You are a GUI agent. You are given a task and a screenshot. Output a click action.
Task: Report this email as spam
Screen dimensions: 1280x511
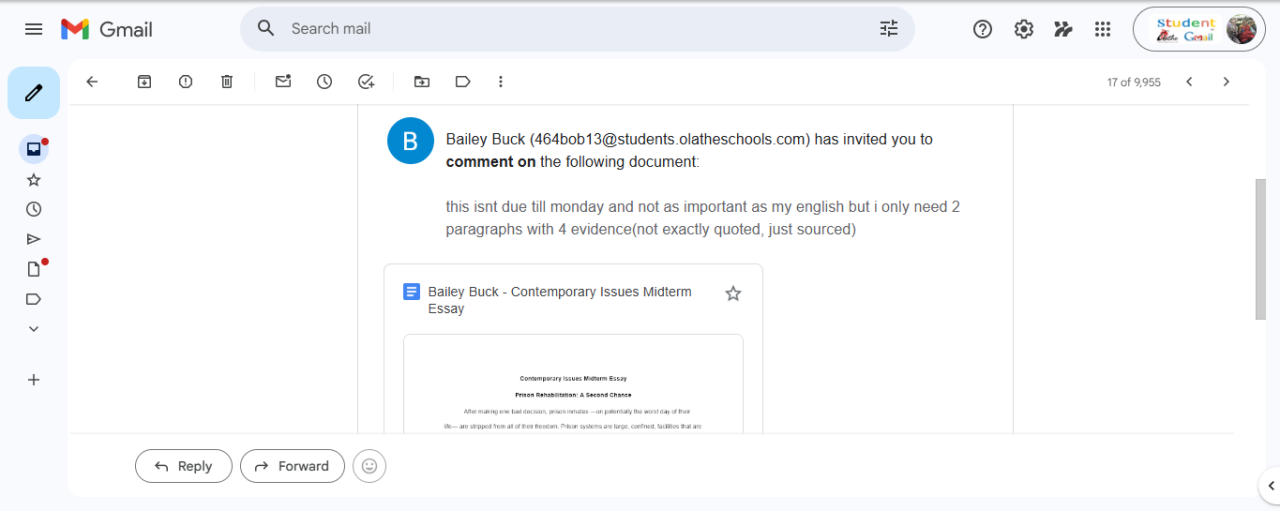[x=185, y=82]
